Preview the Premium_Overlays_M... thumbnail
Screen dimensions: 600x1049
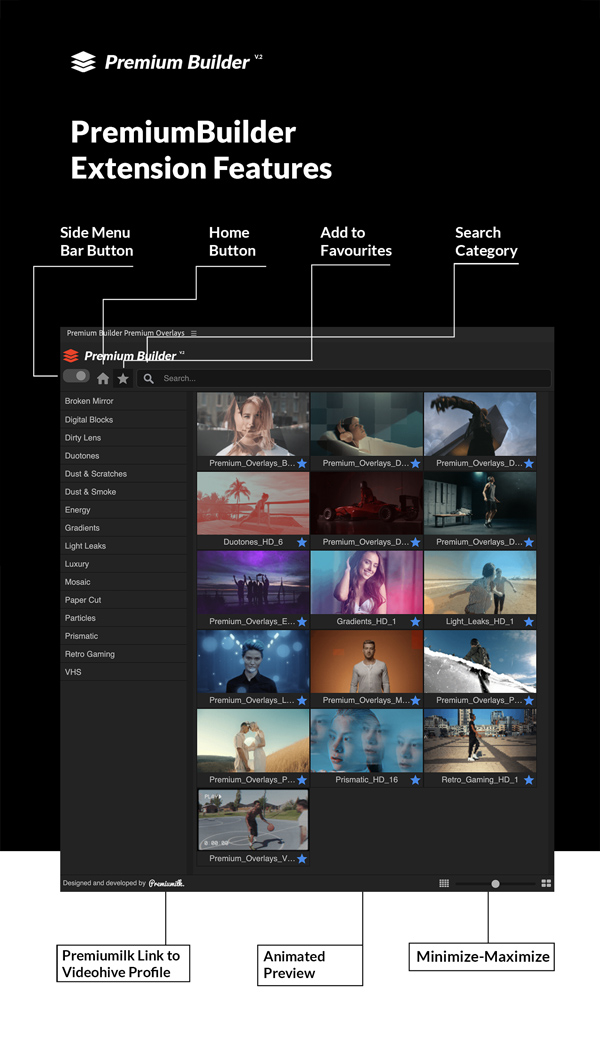click(x=367, y=662)
